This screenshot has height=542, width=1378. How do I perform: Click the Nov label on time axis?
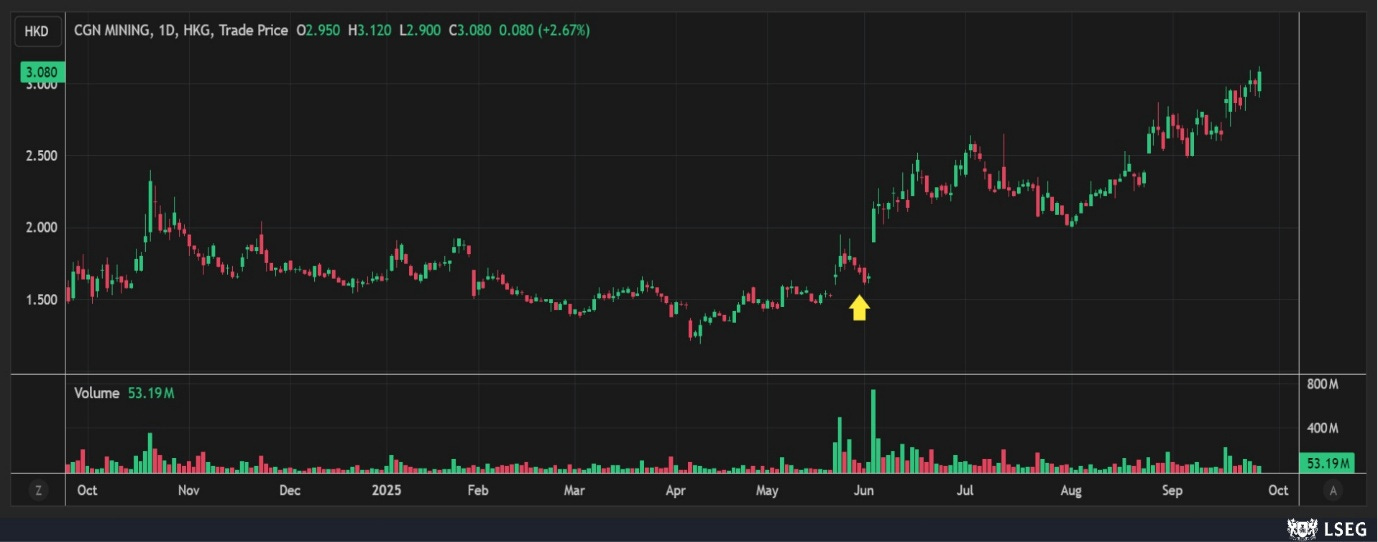coord(189,491)
